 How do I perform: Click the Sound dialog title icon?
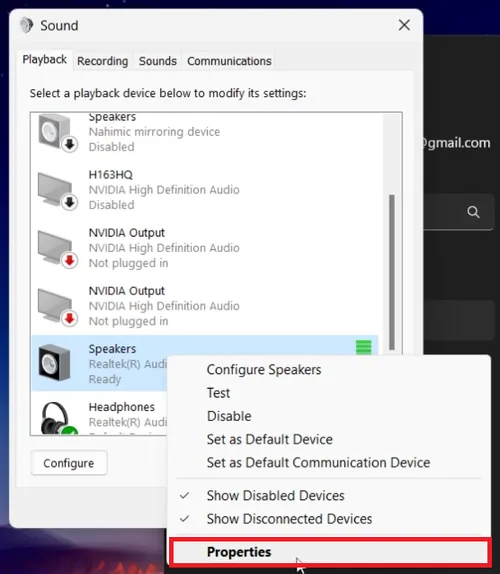(26, 25)
